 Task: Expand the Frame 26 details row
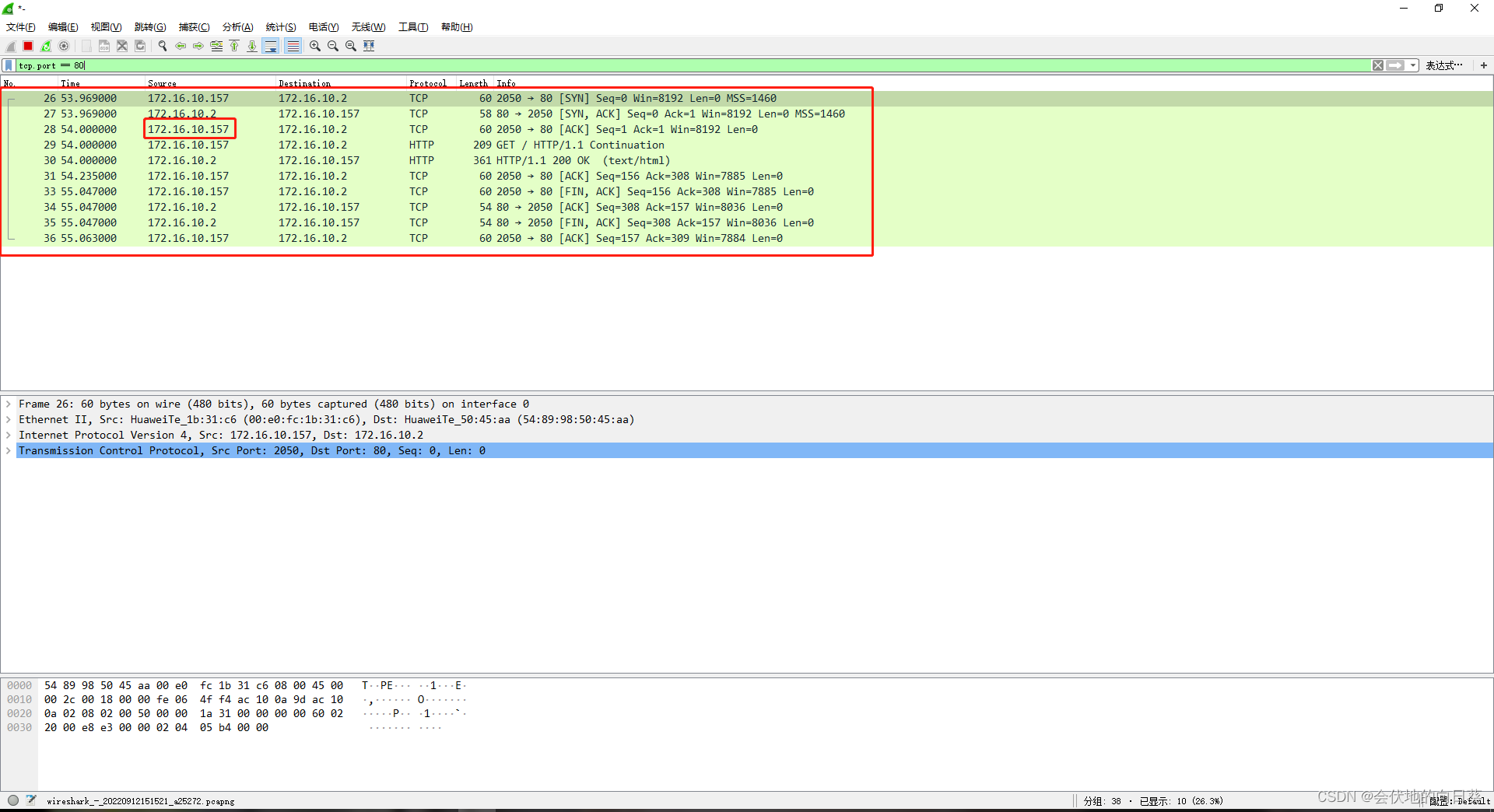tap(9, 404)
